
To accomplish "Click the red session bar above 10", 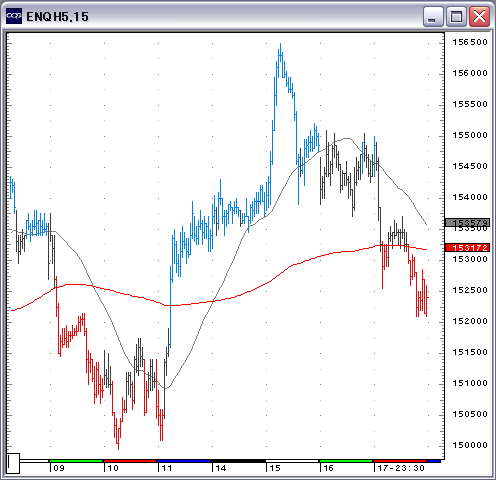I will point(130,461).
